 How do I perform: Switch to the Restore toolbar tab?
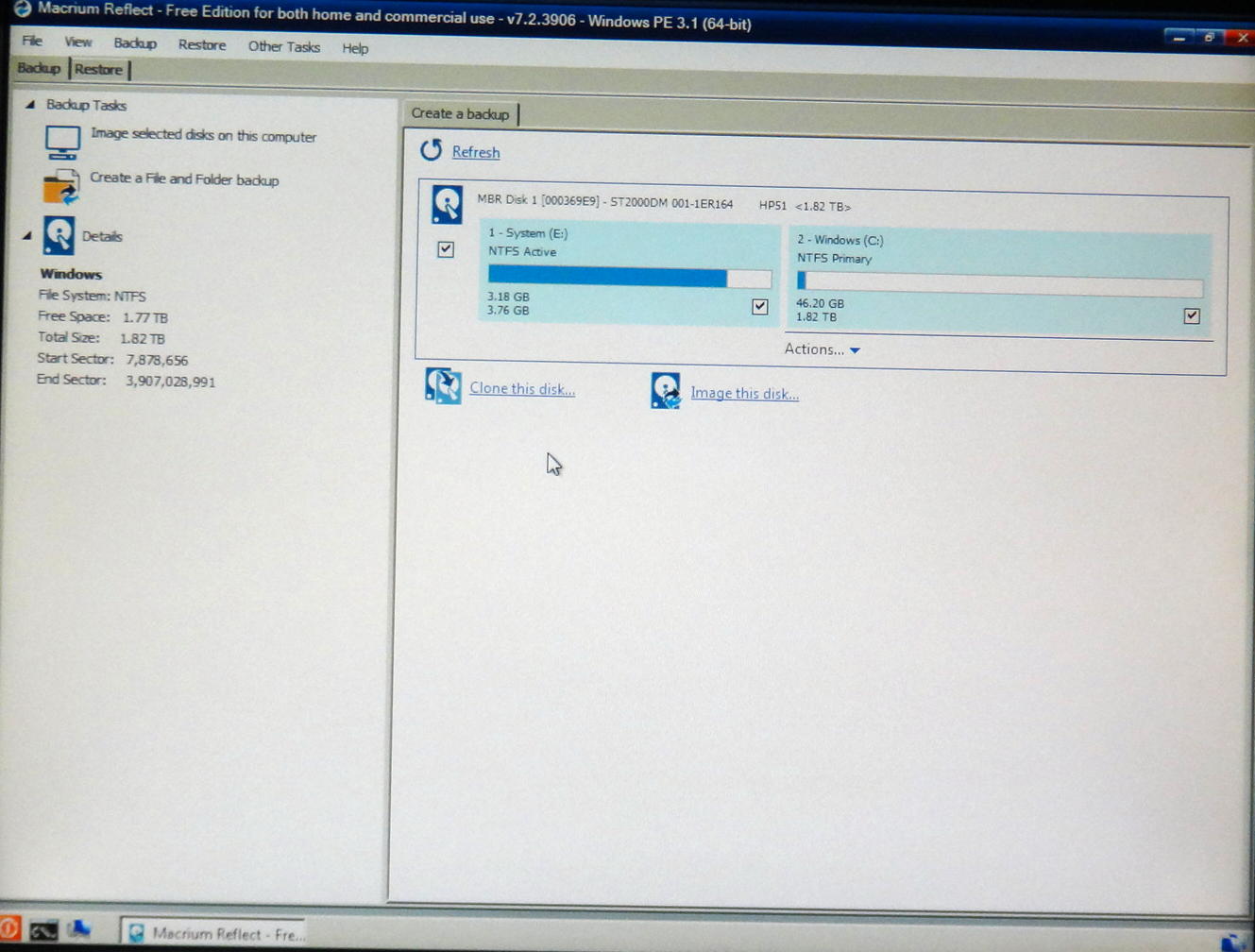coord(98,69)
